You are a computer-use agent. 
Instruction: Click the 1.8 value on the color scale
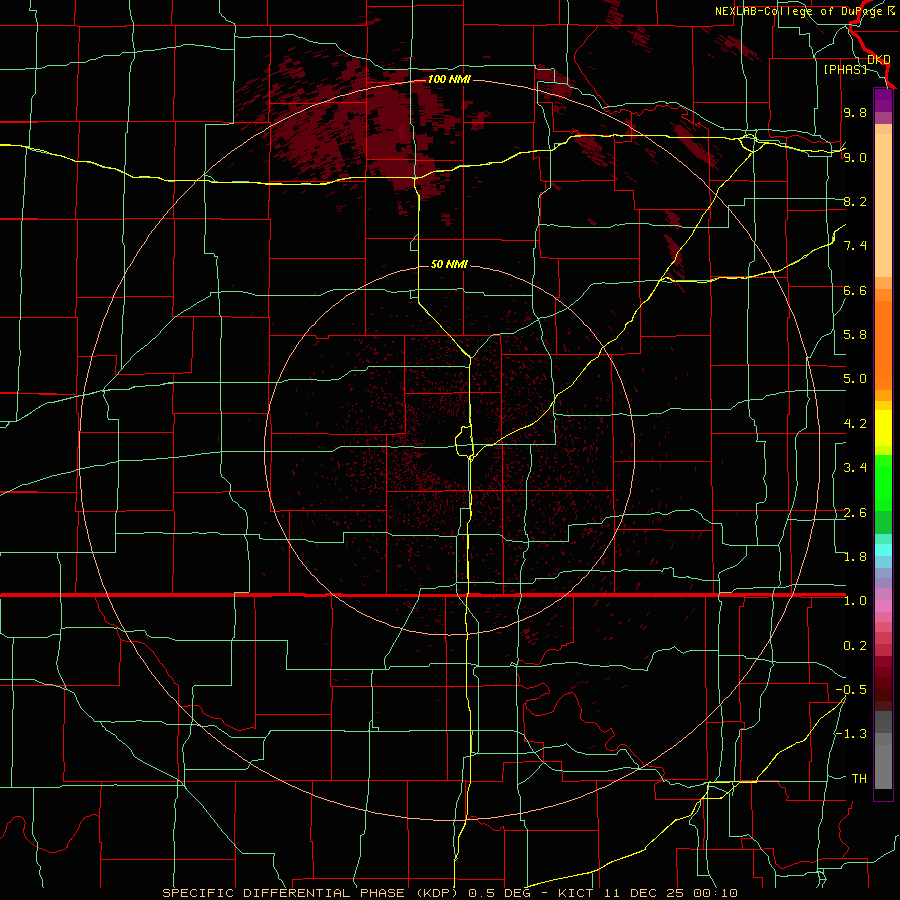click(855, 557)
